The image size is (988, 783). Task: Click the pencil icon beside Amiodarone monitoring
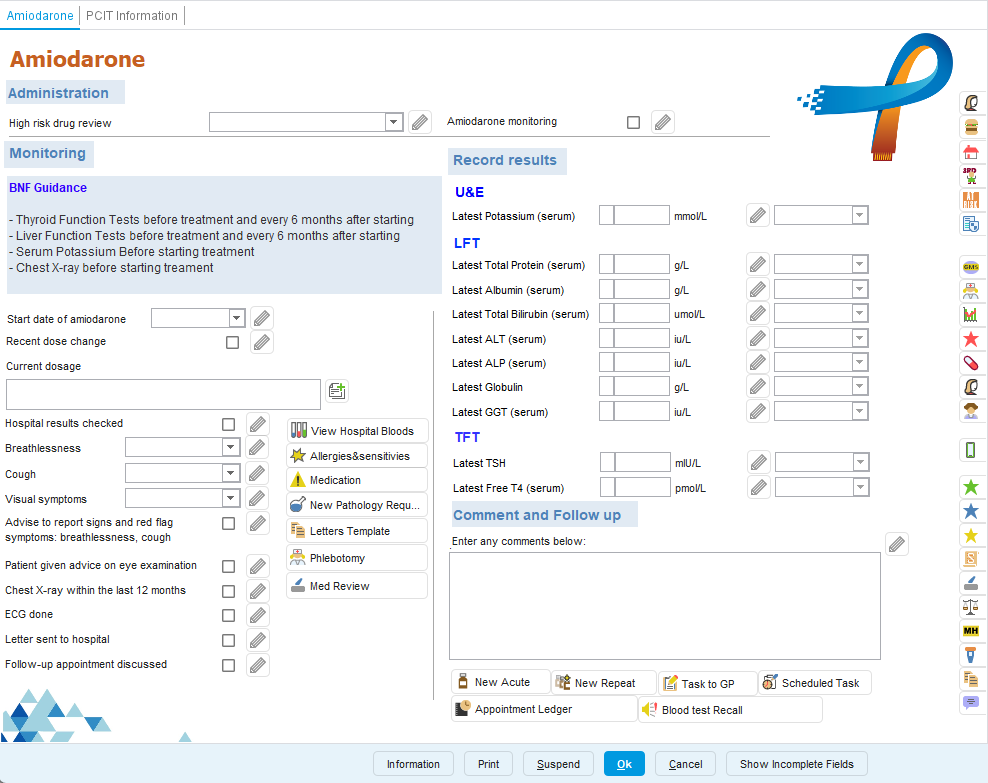coord(662,123)
